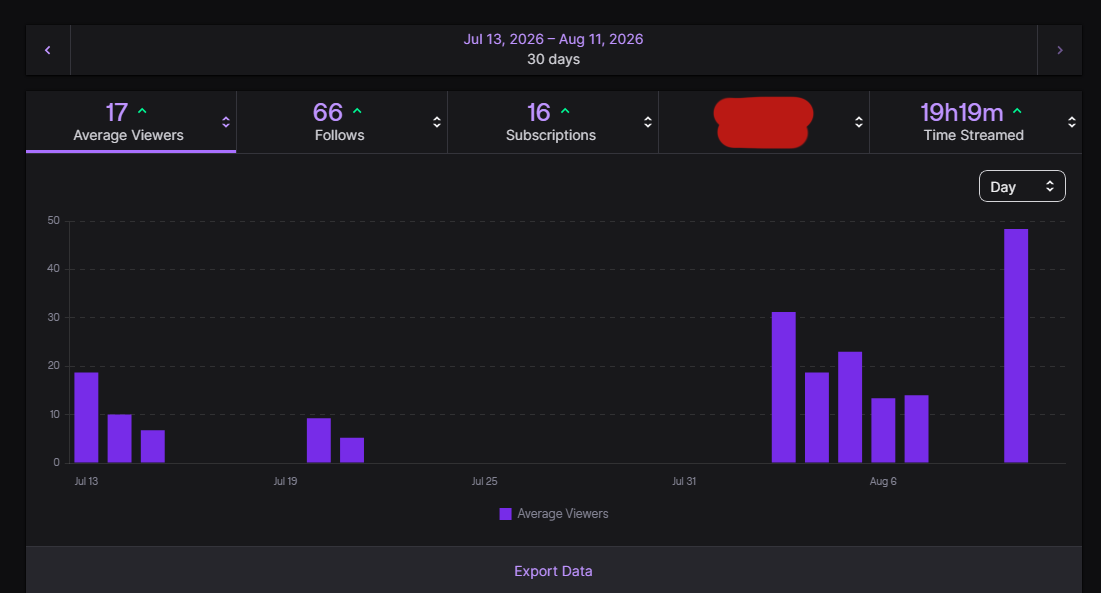This screenshot has height=593, width=1101.
Task: Click the tallest bar near Aug 10
Action: (x=1016, y=346)
